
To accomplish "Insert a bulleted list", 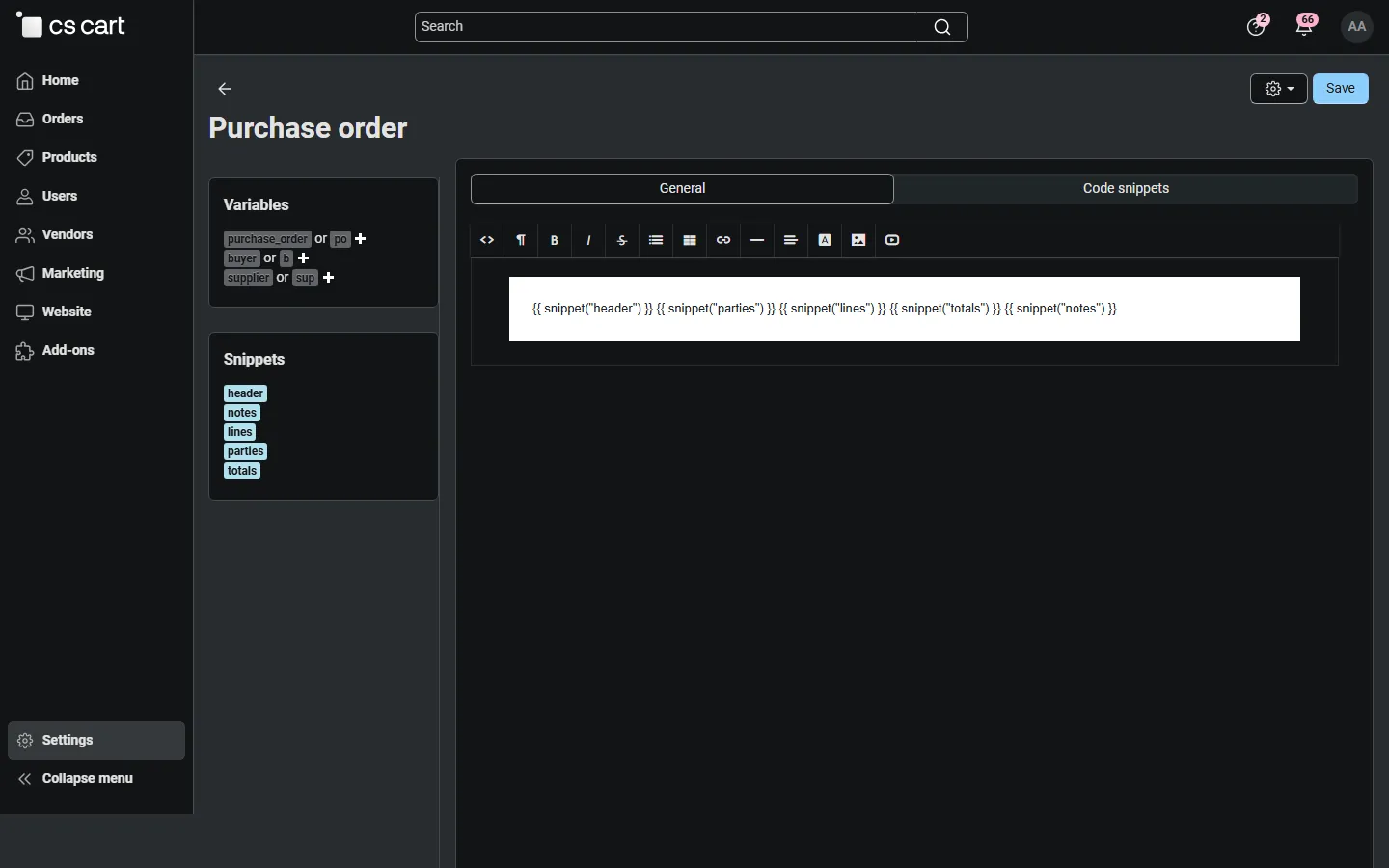I will [x=657, y=240].
